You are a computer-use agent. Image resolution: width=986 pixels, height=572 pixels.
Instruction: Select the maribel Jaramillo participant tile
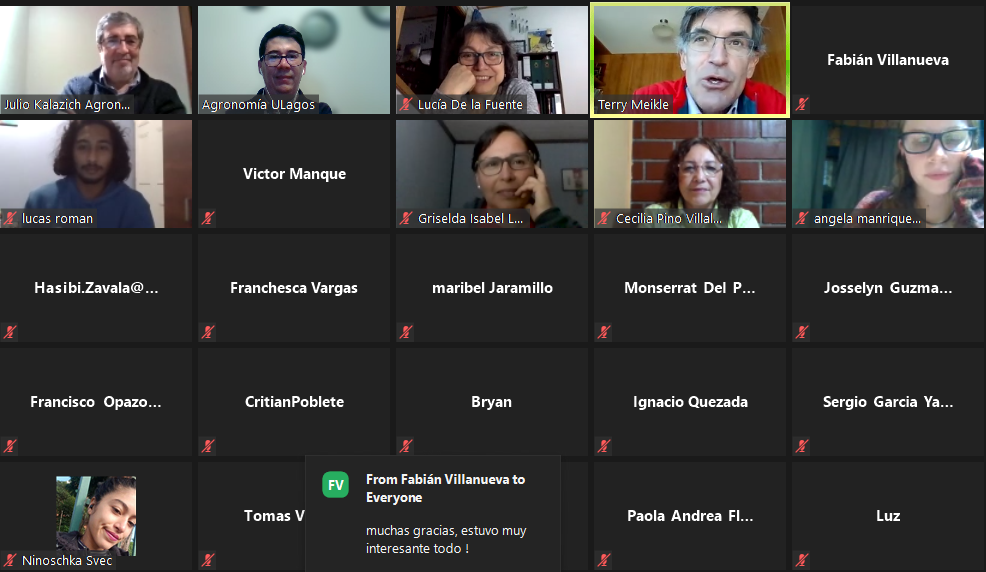(492, 288)
